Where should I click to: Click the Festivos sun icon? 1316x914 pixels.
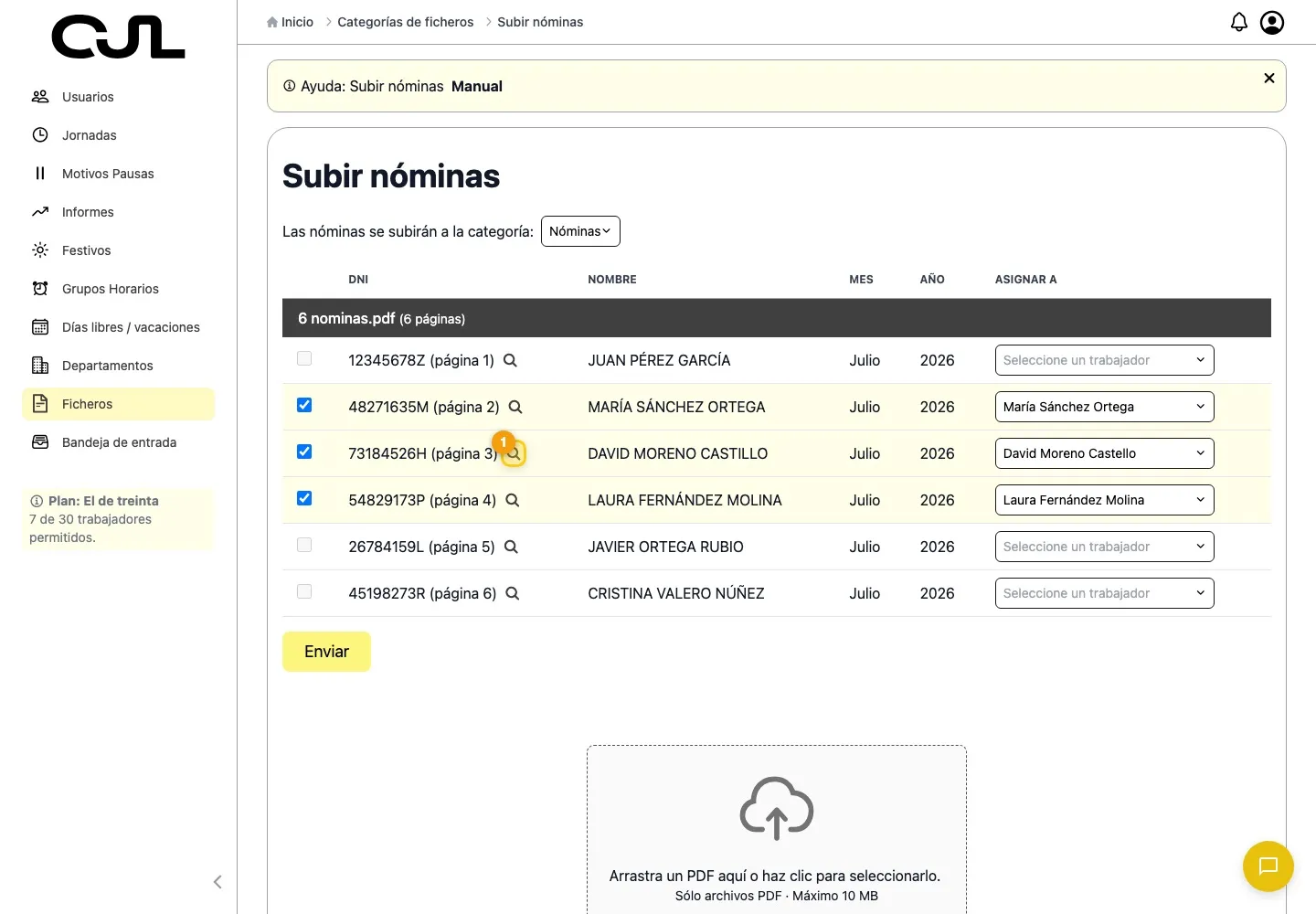40,250
